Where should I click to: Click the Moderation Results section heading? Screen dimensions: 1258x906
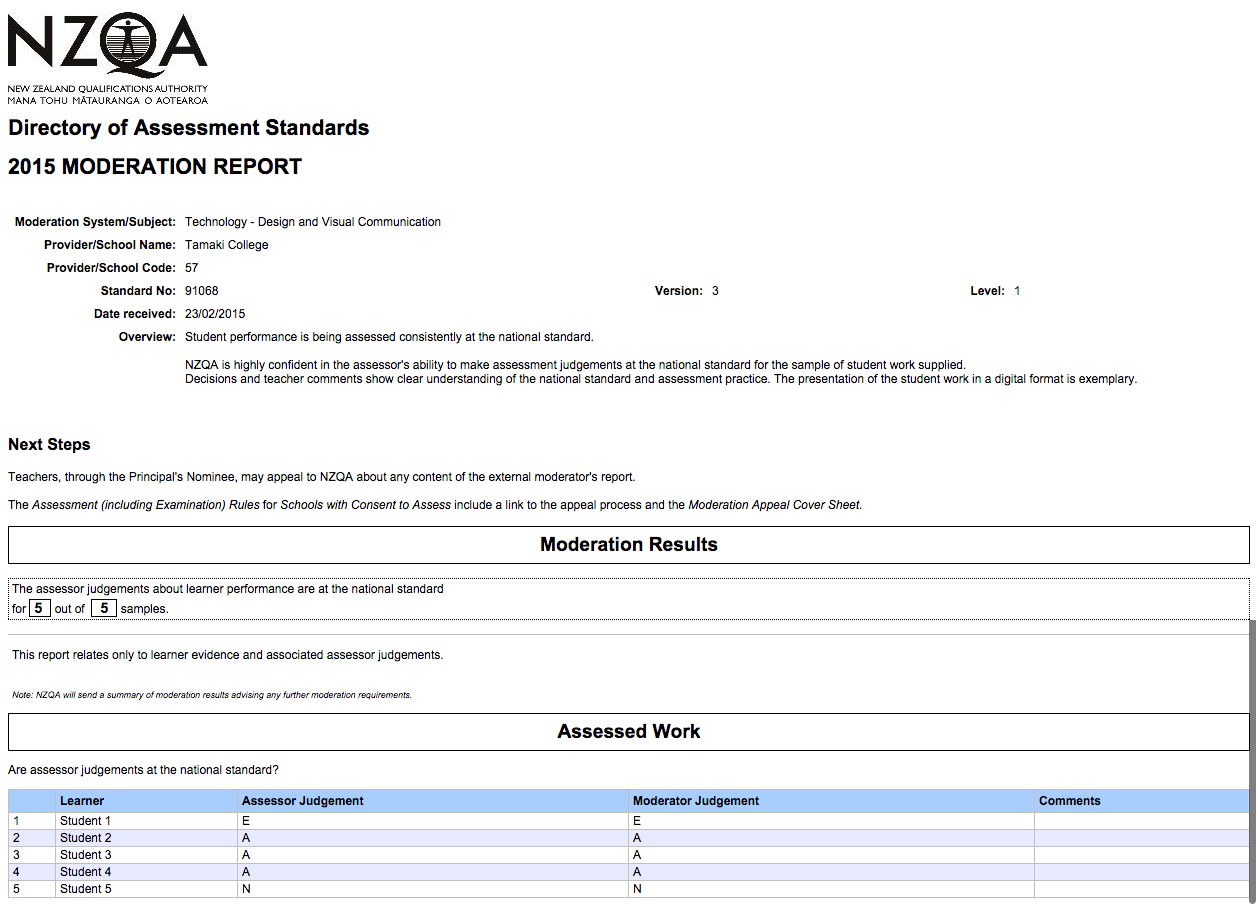[x=629, y=545]
